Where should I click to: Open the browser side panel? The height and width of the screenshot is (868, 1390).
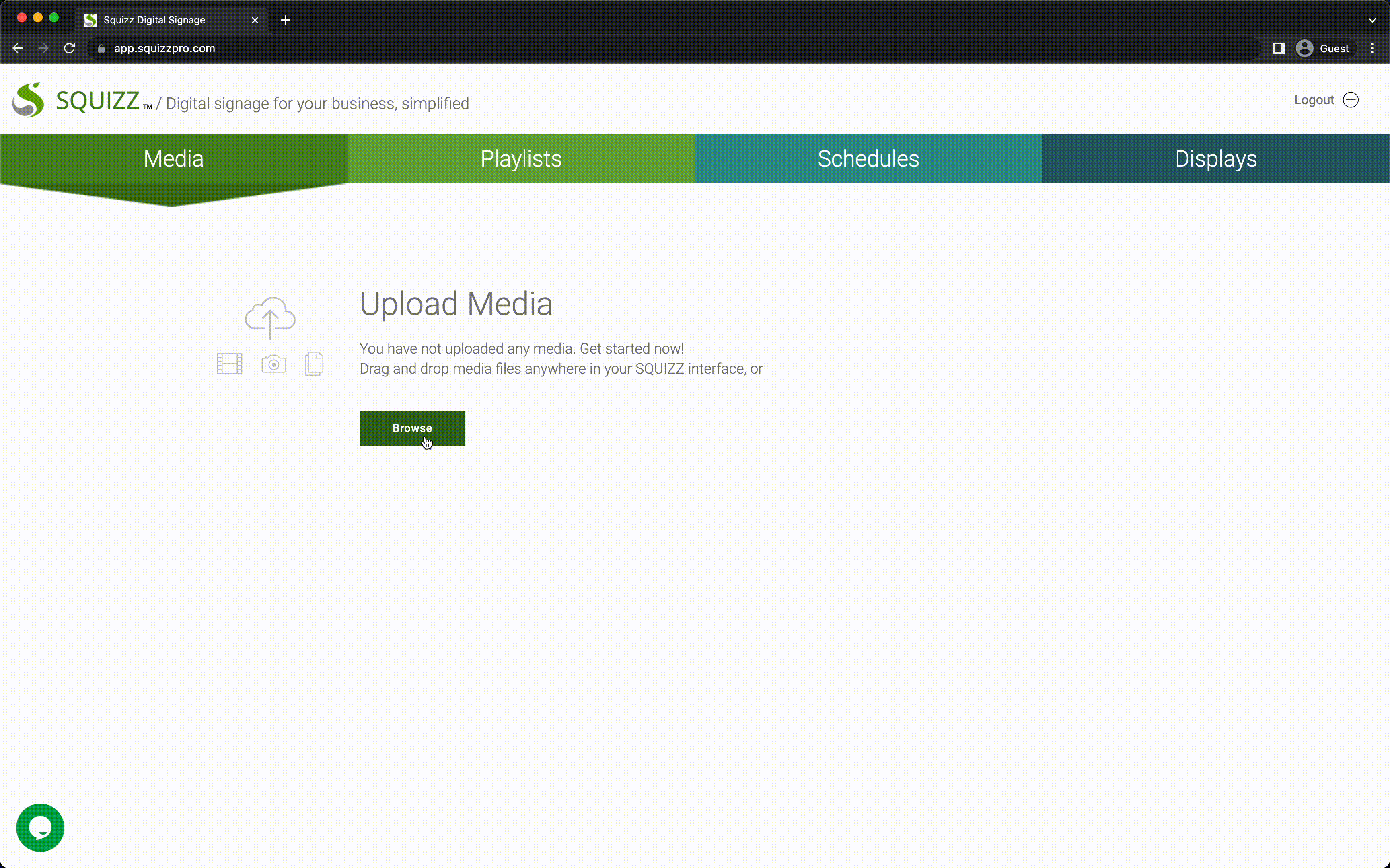[x=1279, y=49]
